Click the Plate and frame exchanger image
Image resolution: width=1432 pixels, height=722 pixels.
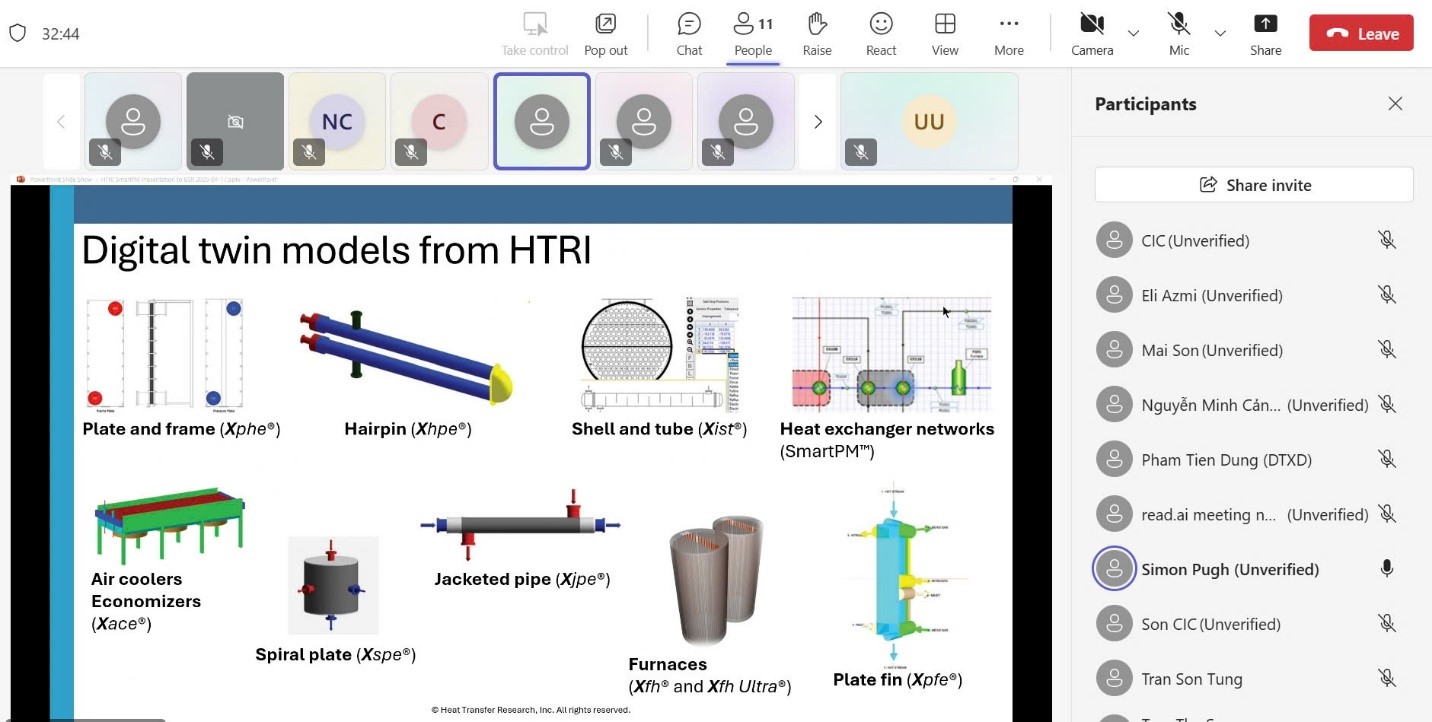click(x=164, y=355)
